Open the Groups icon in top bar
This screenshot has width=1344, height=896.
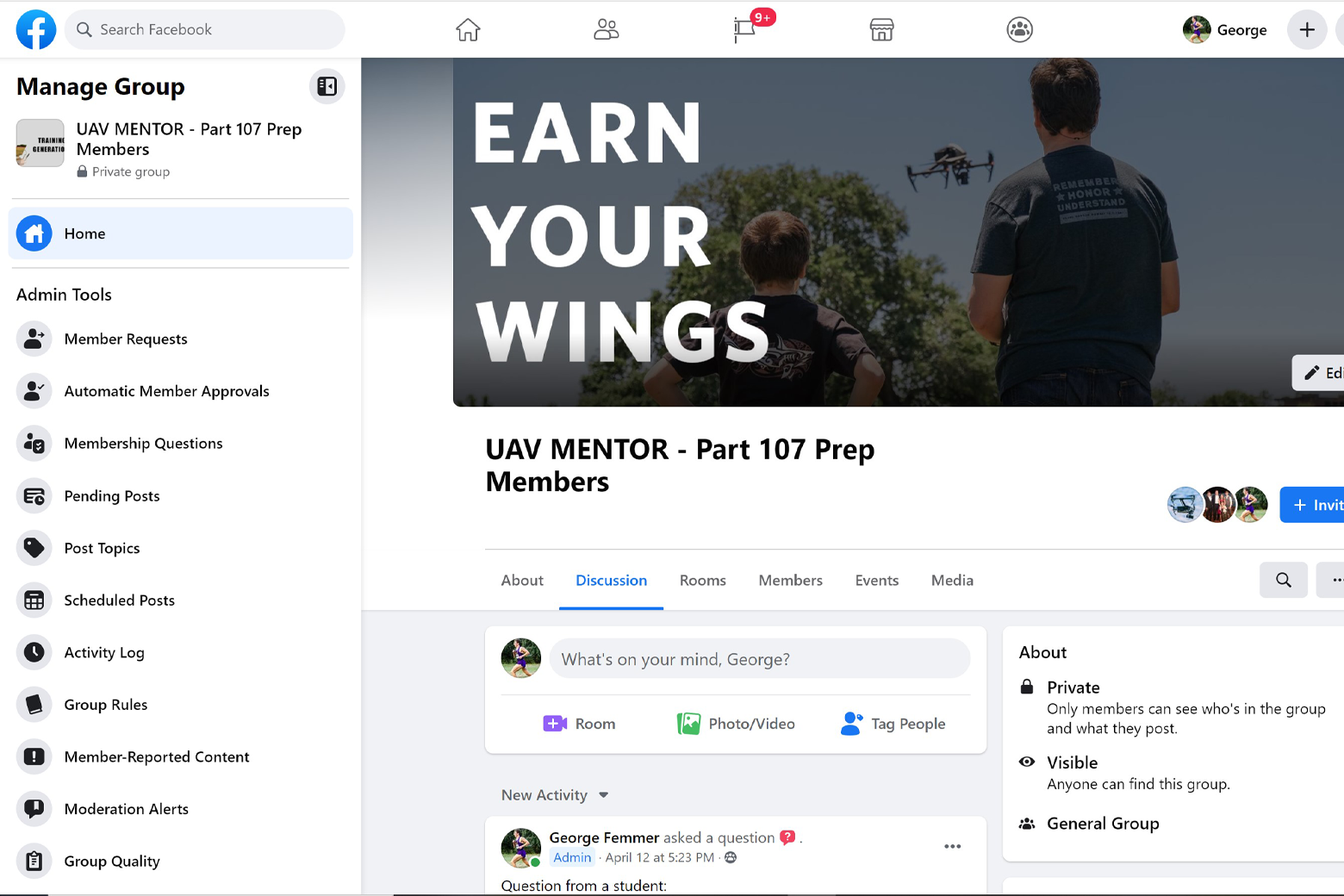(x=1020, y=30)
